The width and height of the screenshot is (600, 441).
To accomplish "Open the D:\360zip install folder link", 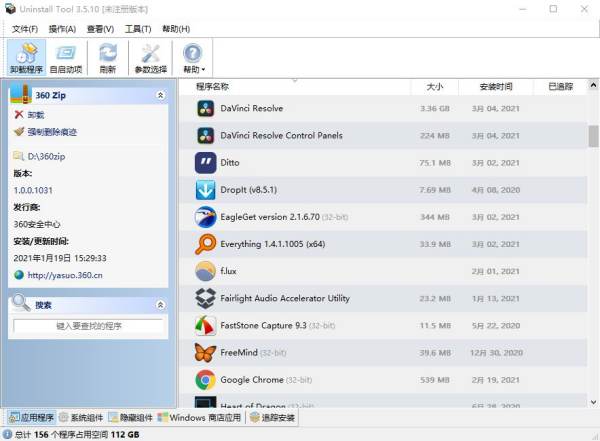I will [x=46, y=156].
